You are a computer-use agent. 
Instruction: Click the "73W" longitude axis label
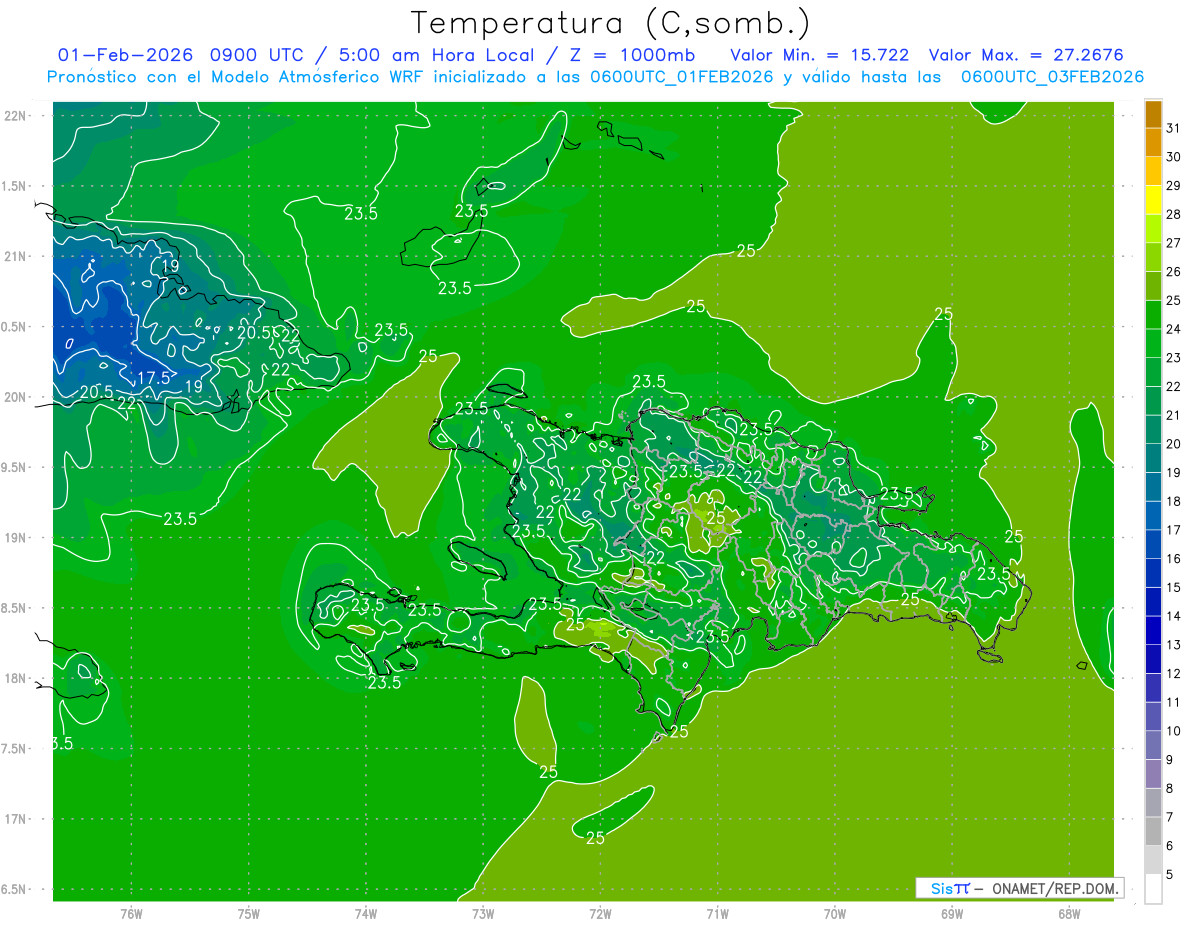click(483, 914)
